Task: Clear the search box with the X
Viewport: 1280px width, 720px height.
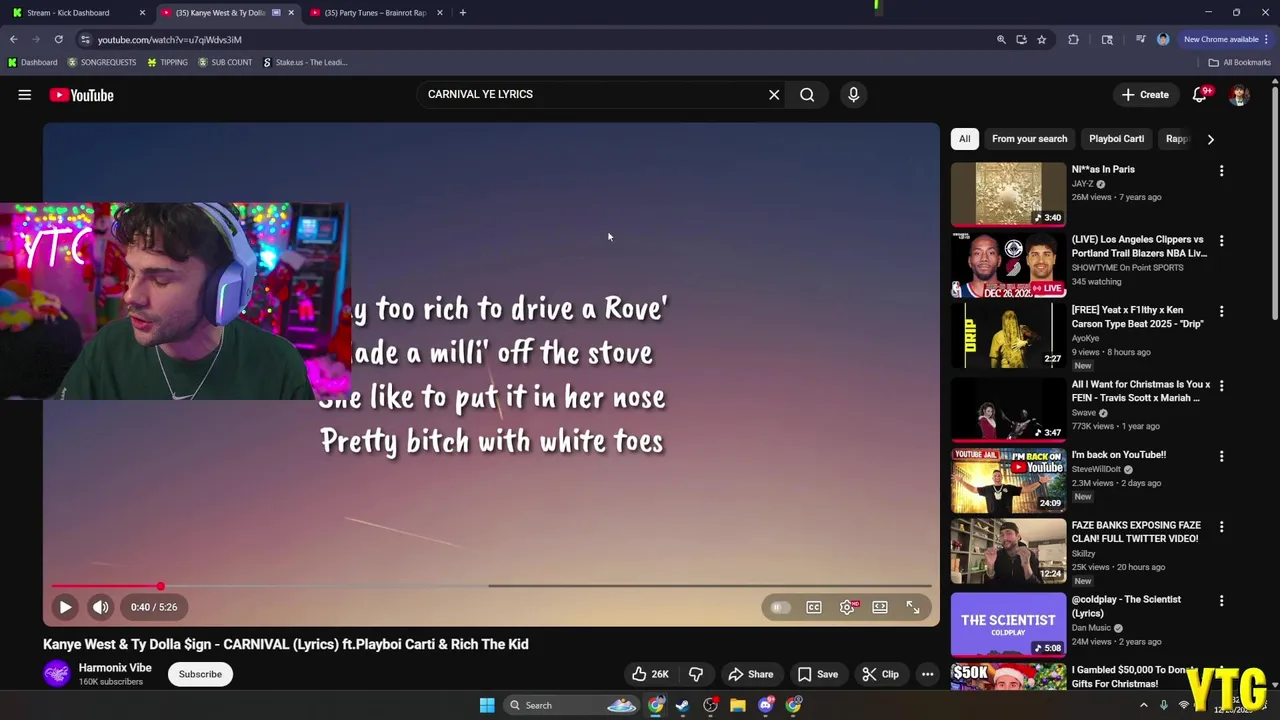Action: point(774,95)
